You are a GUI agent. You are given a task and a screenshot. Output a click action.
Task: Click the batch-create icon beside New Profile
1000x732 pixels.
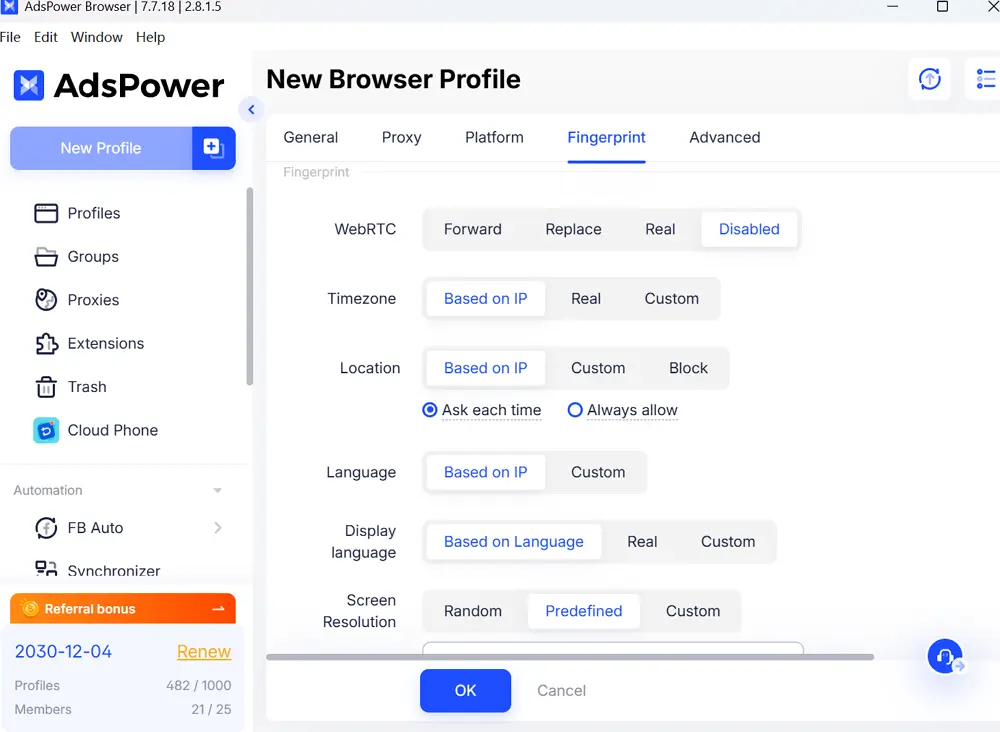pos(213,148)
